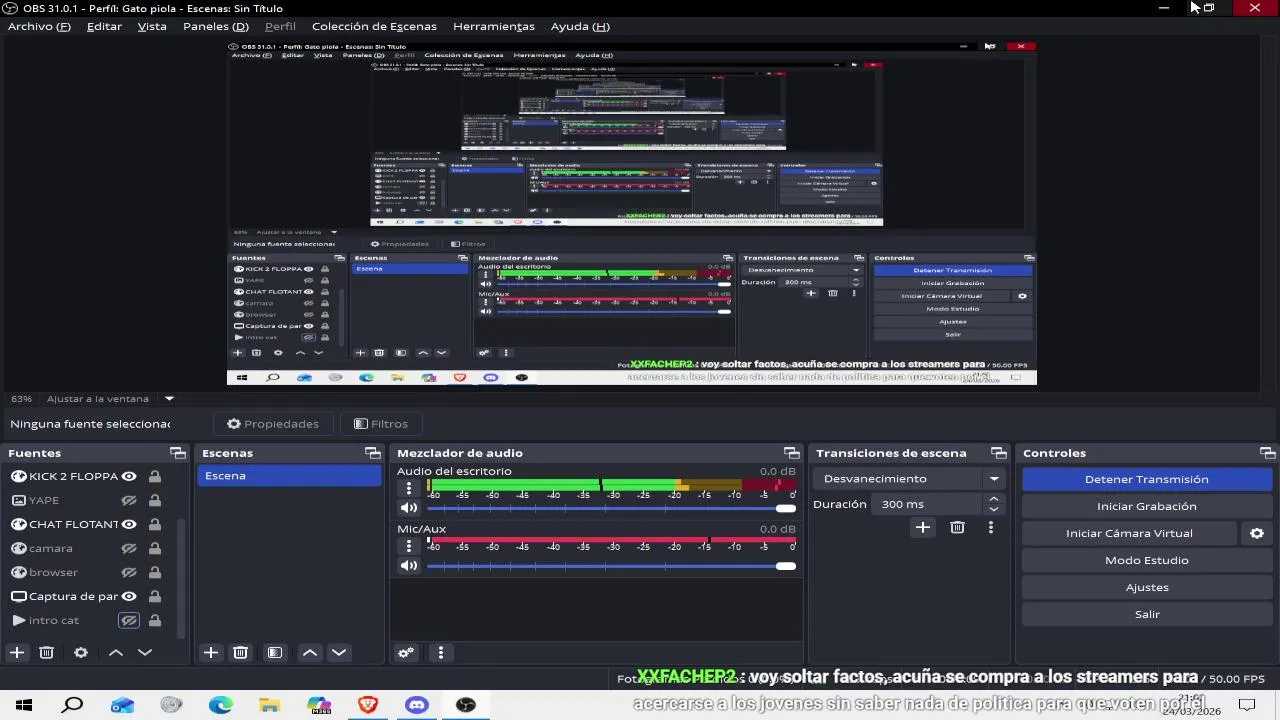Click Detener Transmisión button
This screenshot has height=720, width=1280.
tap(1147, 479)
